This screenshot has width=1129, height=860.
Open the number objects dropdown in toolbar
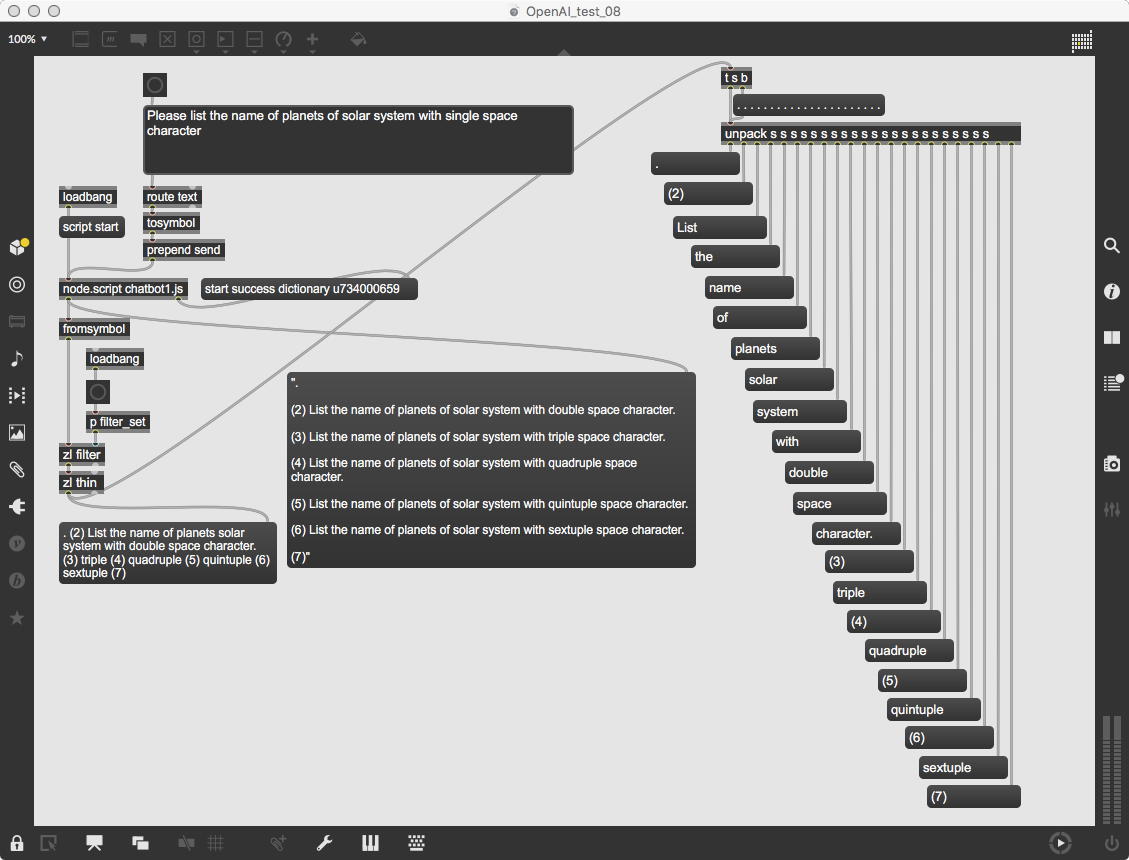click(x=225, y=40)
